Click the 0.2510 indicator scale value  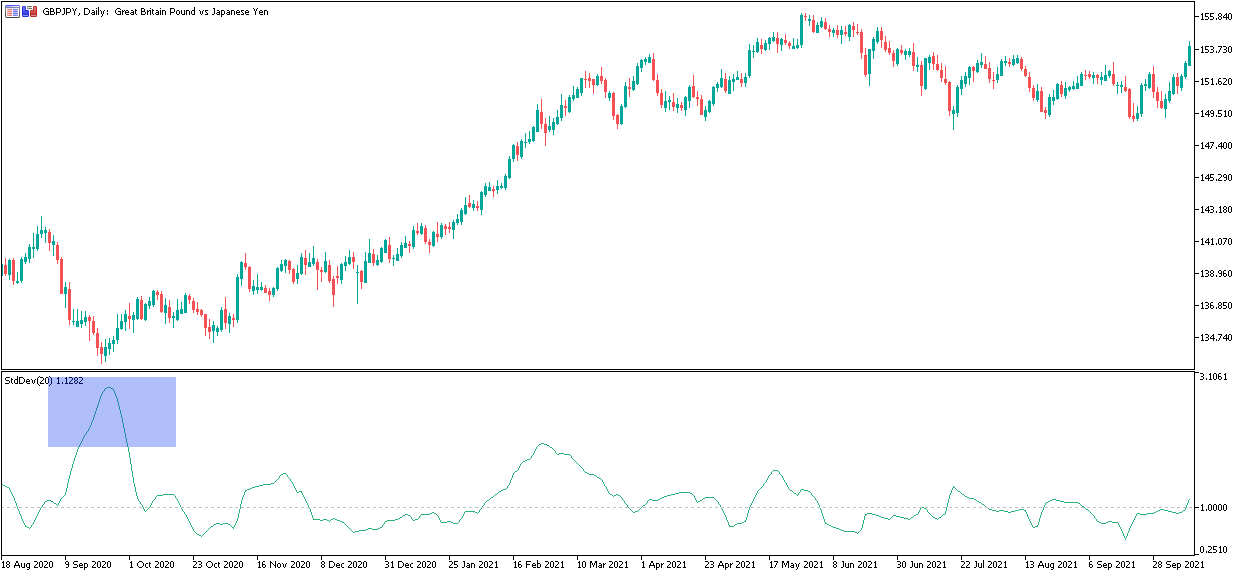click(x=1215, y=549)
